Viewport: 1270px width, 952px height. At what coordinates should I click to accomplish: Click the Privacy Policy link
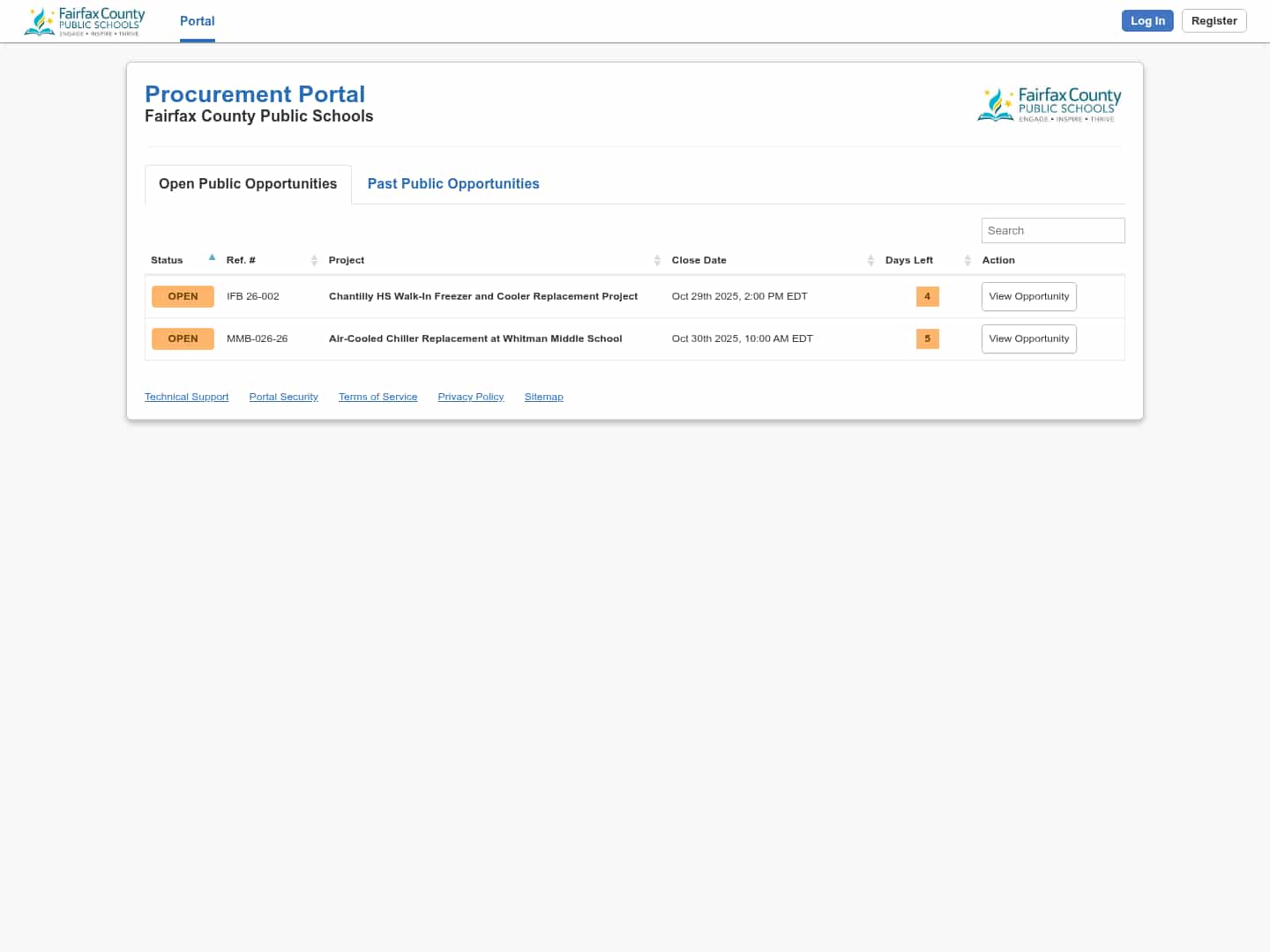click(470, 397)
